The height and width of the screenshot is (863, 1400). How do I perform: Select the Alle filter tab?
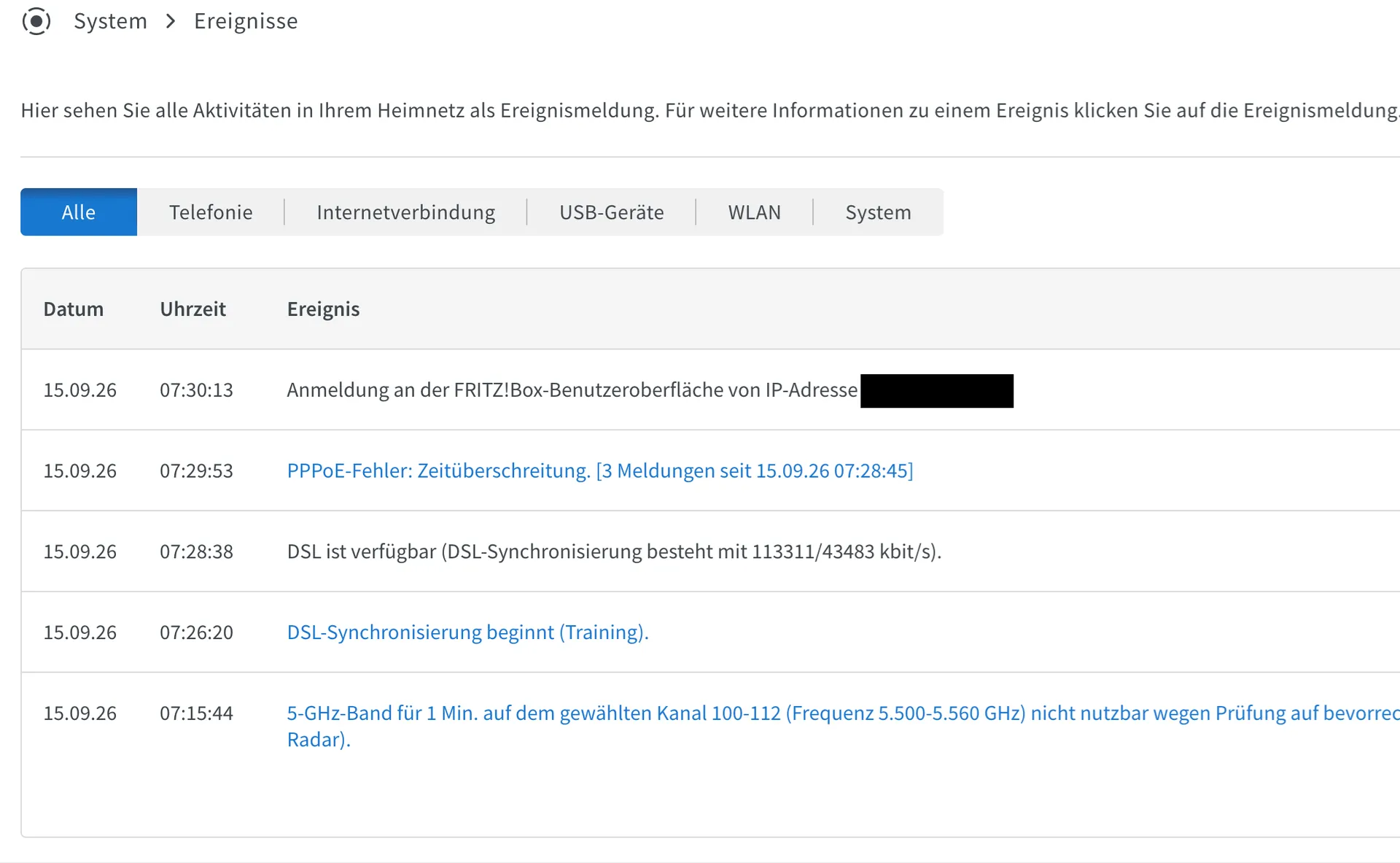[79, 212]
